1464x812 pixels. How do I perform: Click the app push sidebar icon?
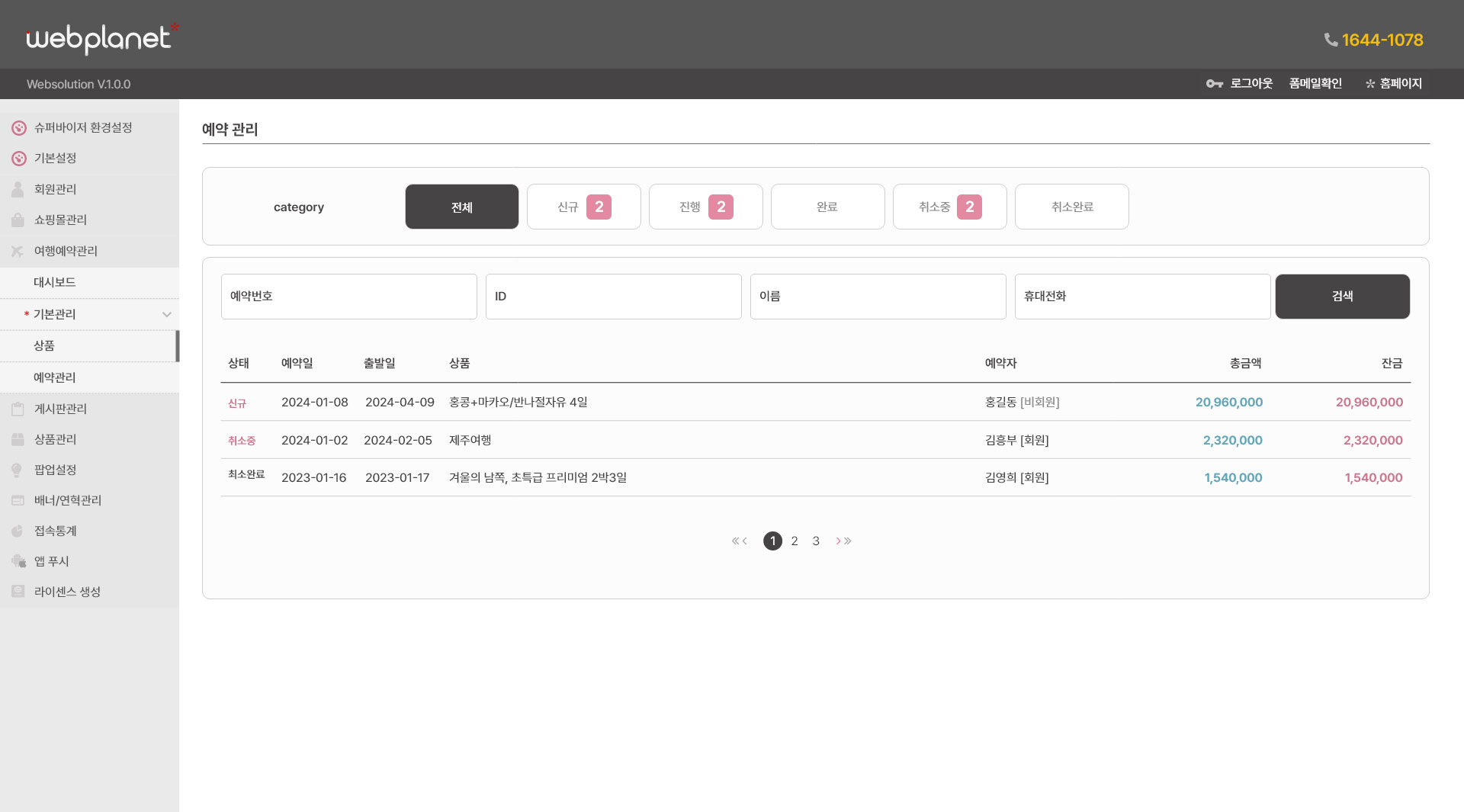[x=18, y=562]
